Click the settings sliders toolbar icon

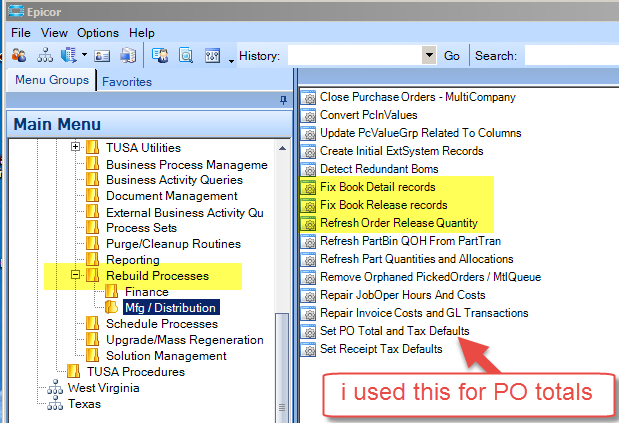[212, 56]
